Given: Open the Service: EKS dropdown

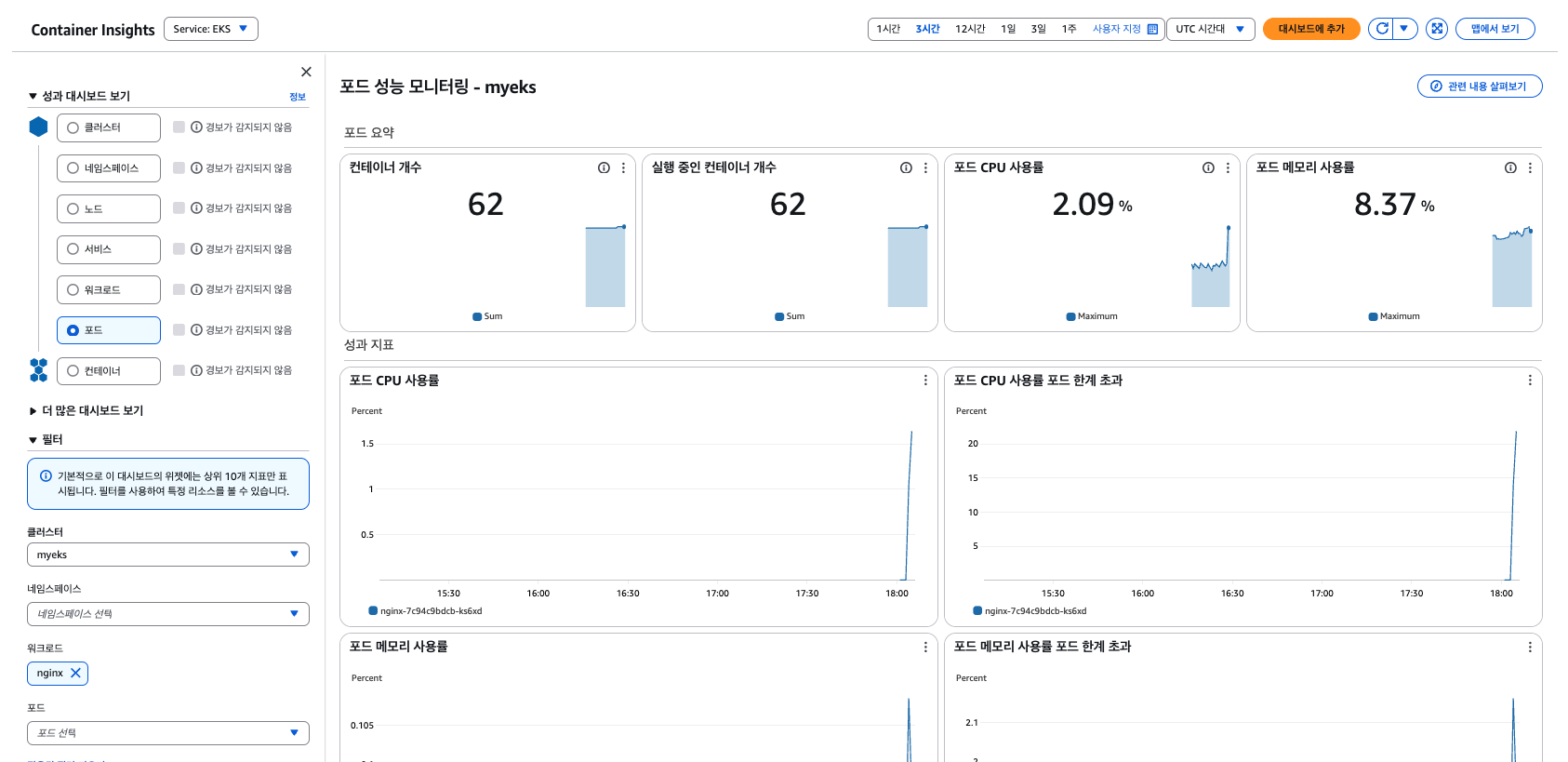Looking at the screenshot, I should click(x=211, y=29).
